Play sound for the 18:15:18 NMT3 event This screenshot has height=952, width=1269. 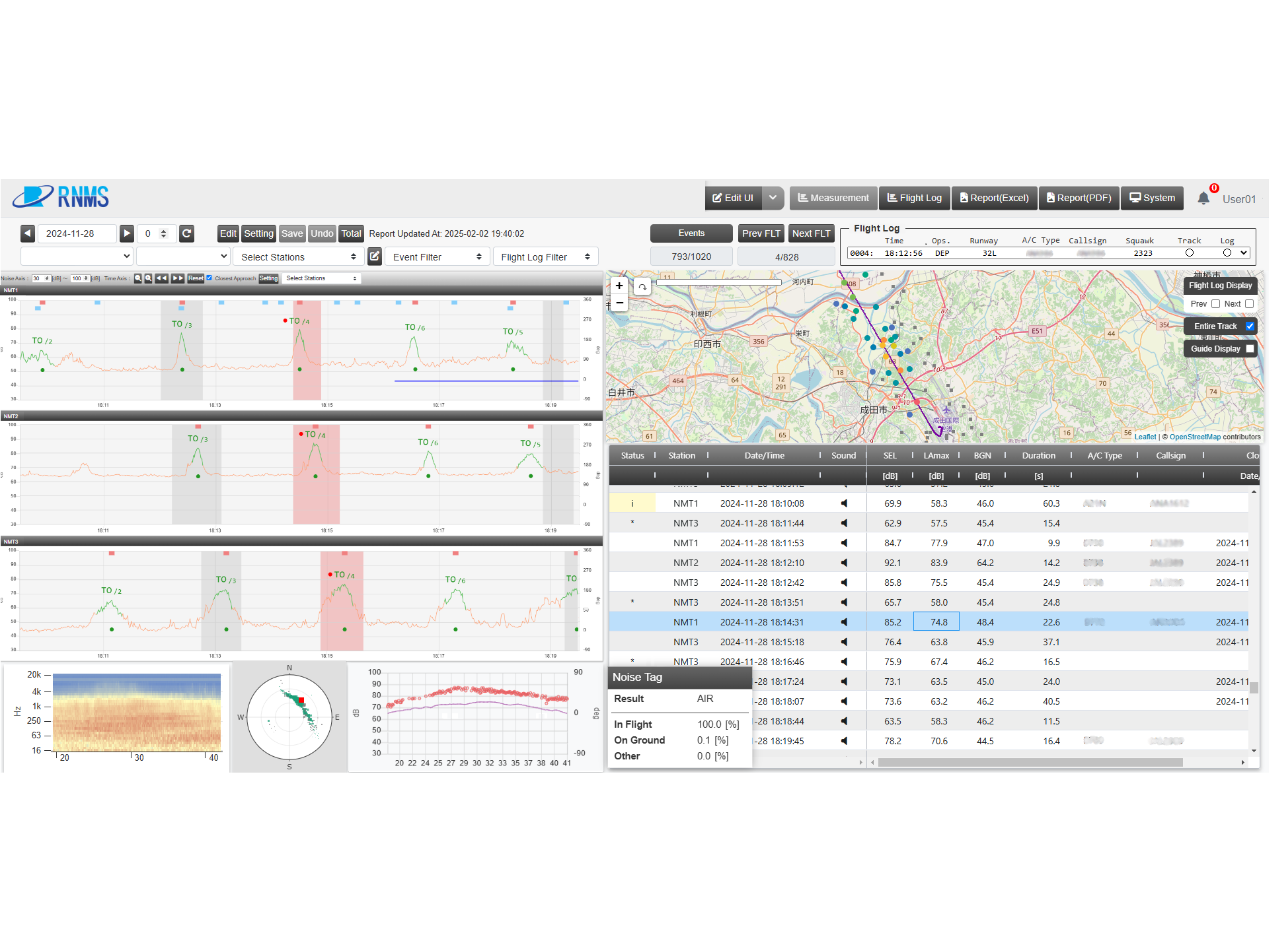coord(844,642)
